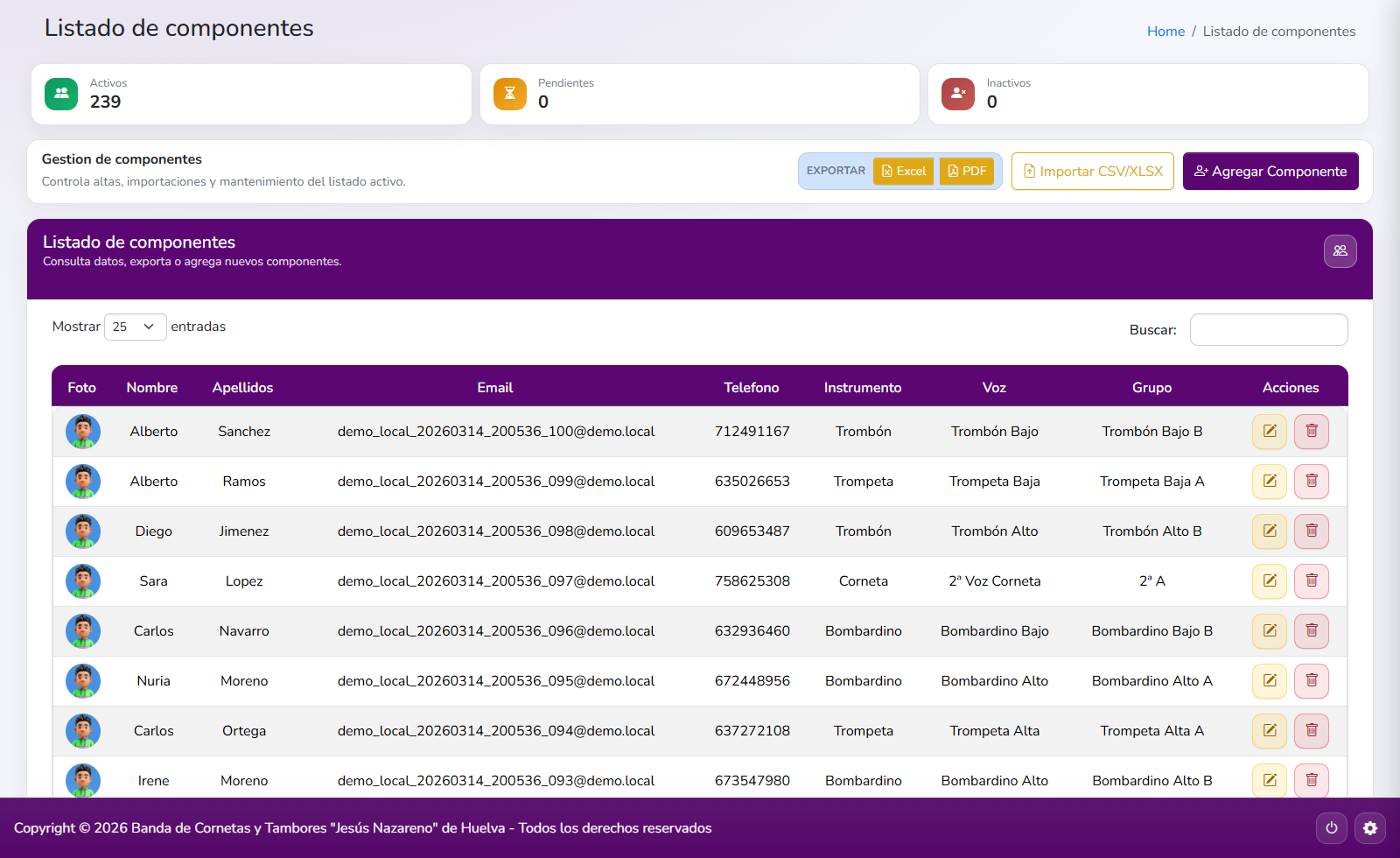Click Importar CSV/XLSX button
Viewport: 1400px width, 858px height.
click(x=1092, y=172)
